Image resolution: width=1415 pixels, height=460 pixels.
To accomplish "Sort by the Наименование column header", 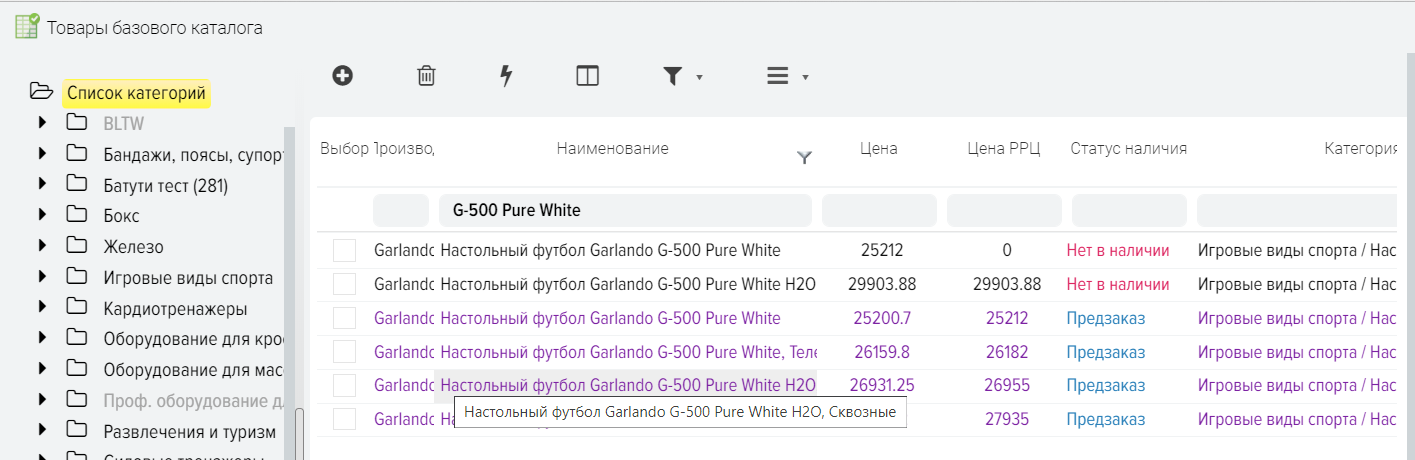I will (612, 148).
